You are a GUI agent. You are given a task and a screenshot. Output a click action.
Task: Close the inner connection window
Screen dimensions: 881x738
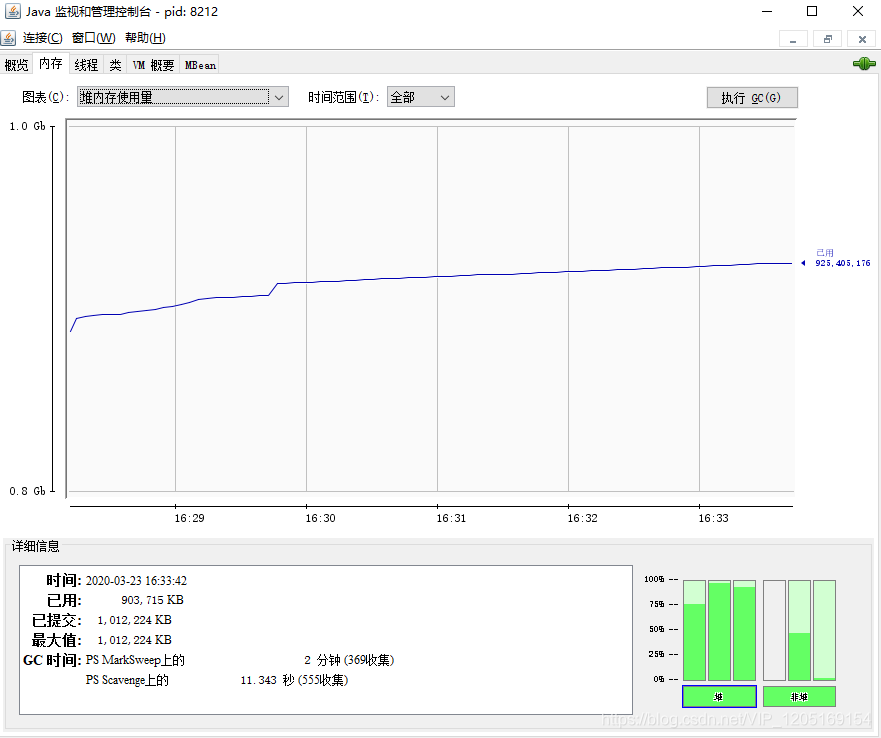[x=862, y=39]
